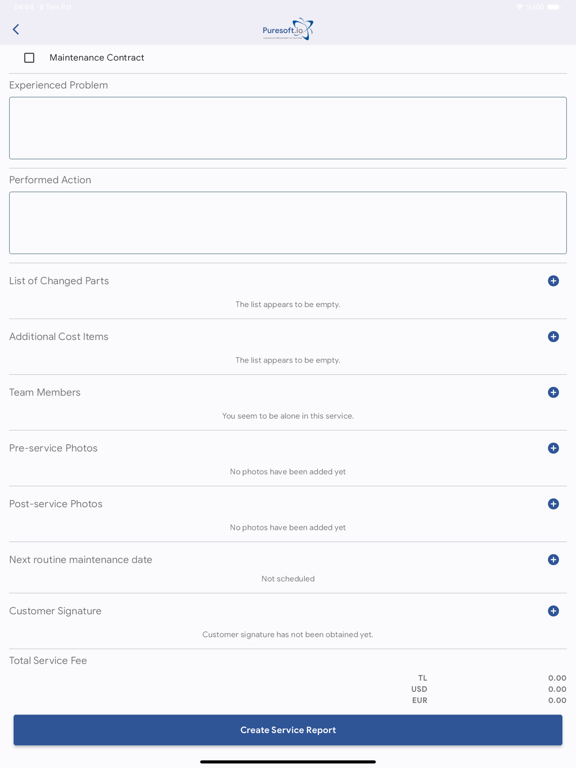Add an item to List of Changed Parts
This screenshot has height=768, width=576.
(553, 281)
